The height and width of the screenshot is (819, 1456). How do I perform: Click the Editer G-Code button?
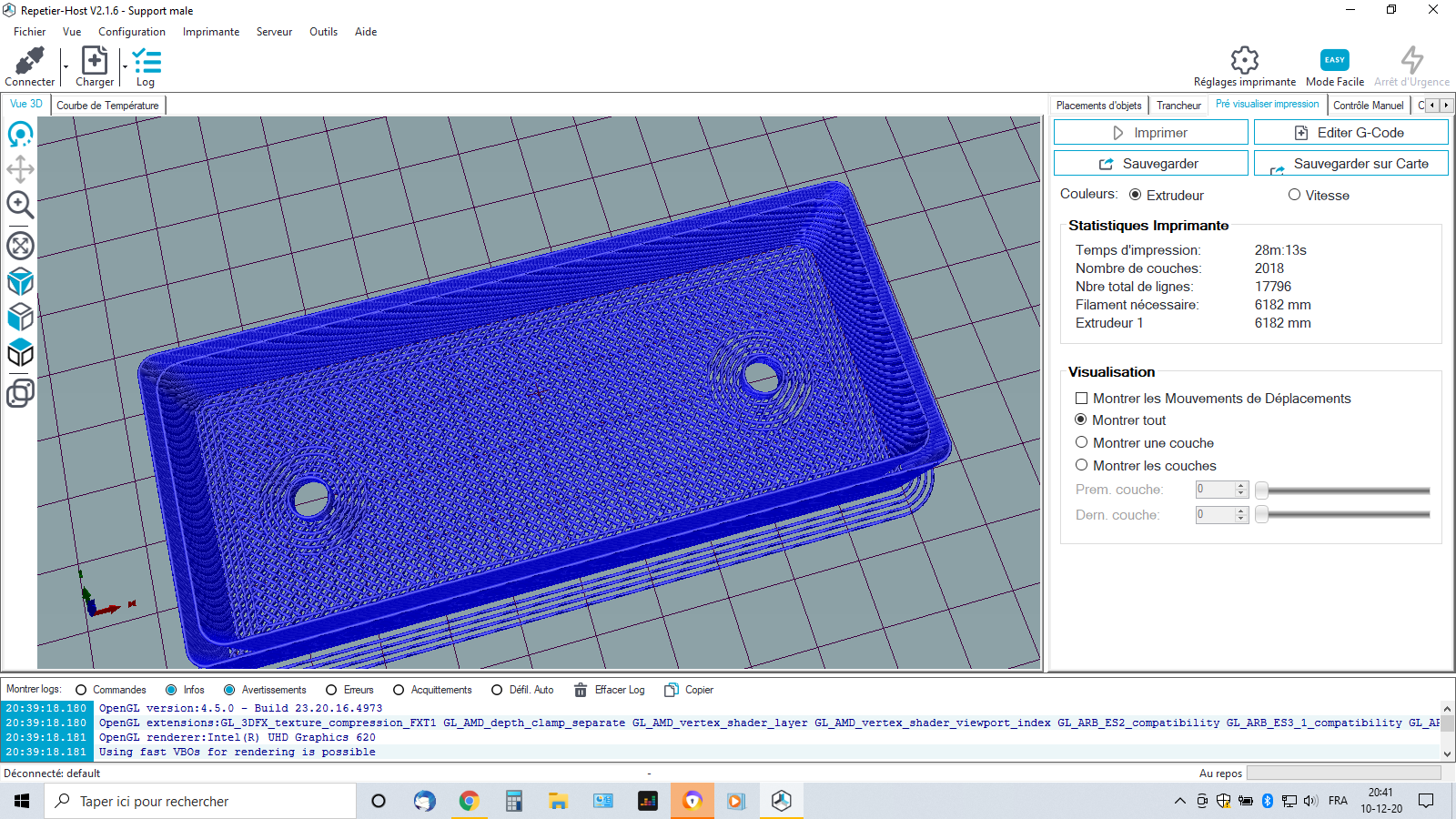(x=1350, y=133)
